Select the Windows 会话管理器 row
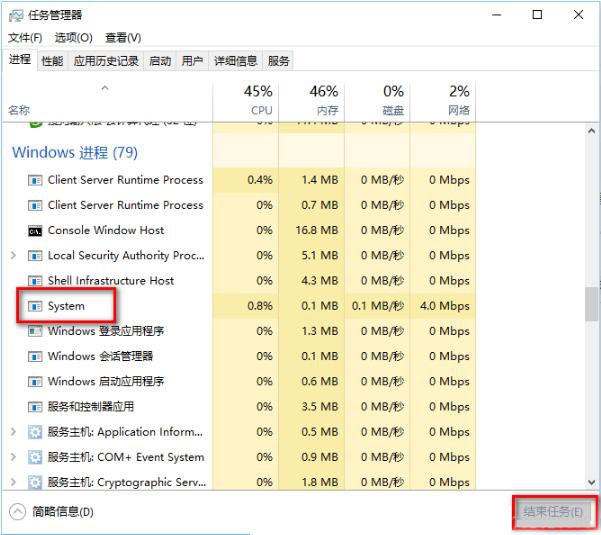Image resolution: width=601 pixels, height=535 pixels. (x=240, y=356)
